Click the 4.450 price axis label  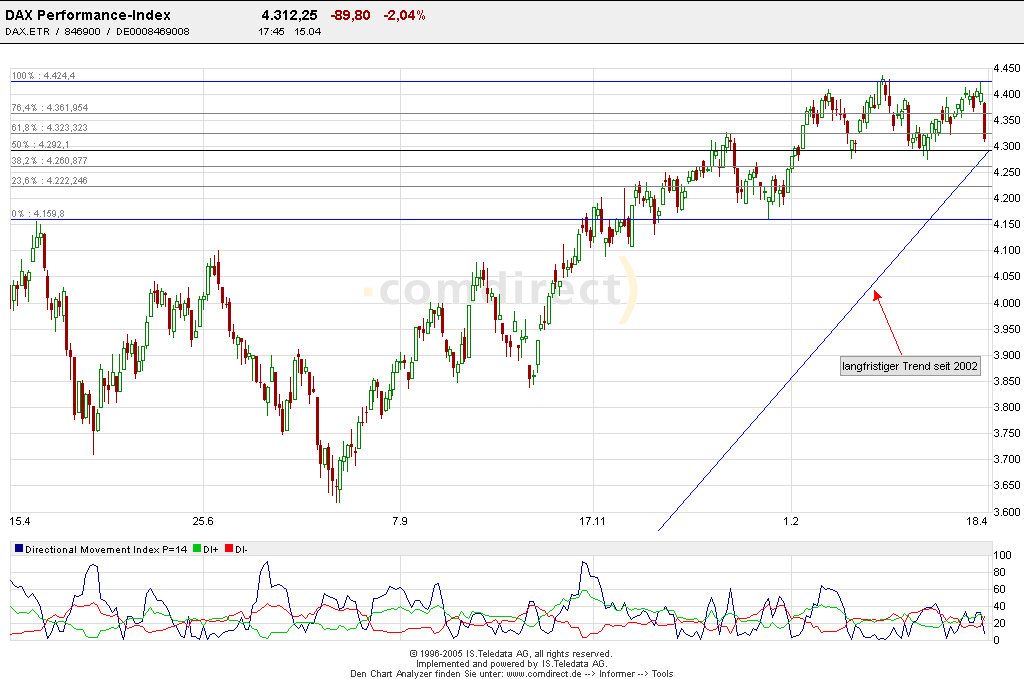tap(1006, 68)
